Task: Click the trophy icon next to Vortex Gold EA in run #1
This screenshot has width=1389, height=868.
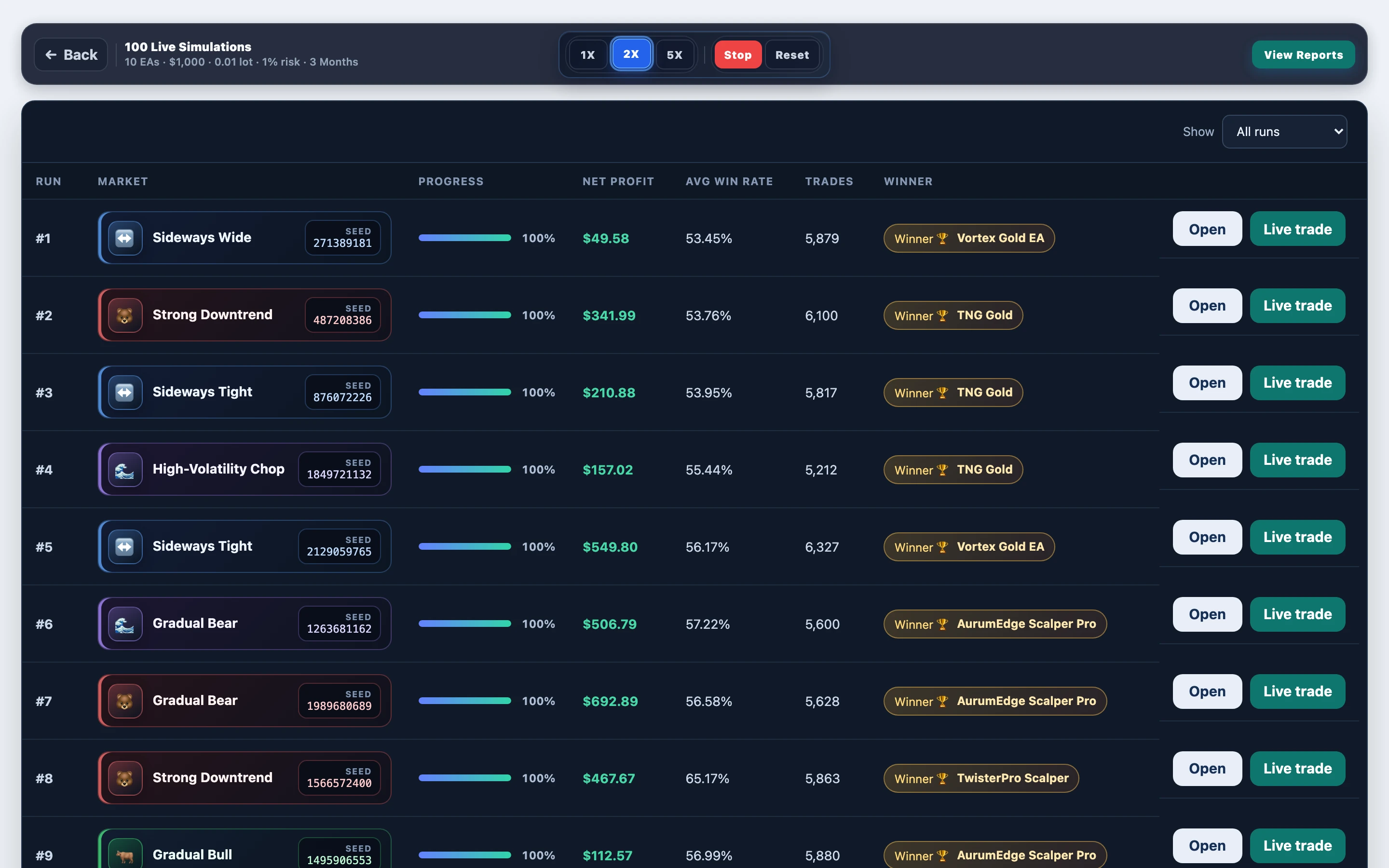Action: 942,238
